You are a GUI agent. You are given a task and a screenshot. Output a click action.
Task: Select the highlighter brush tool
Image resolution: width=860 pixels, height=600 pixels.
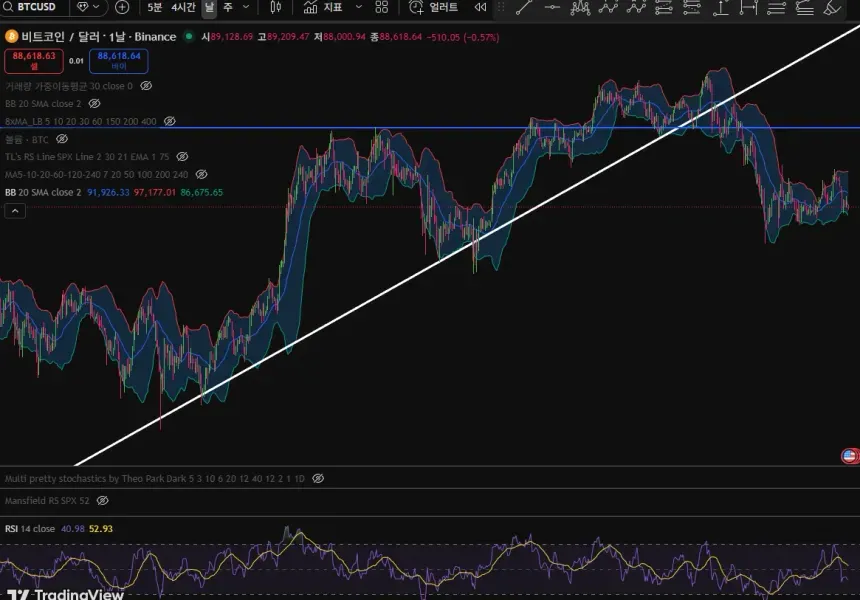(x=832, y=8)
